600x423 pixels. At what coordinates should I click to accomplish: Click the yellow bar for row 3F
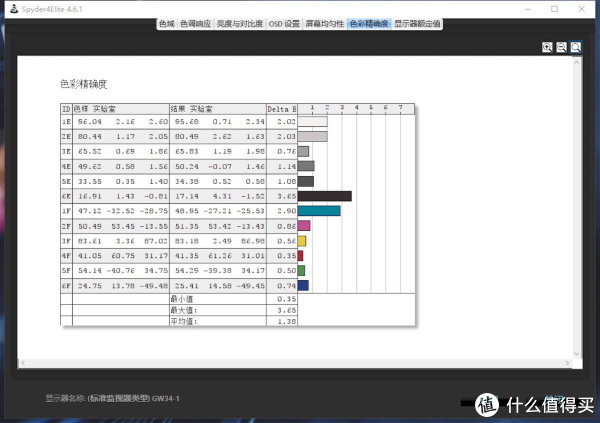click(x=302, y=241)
